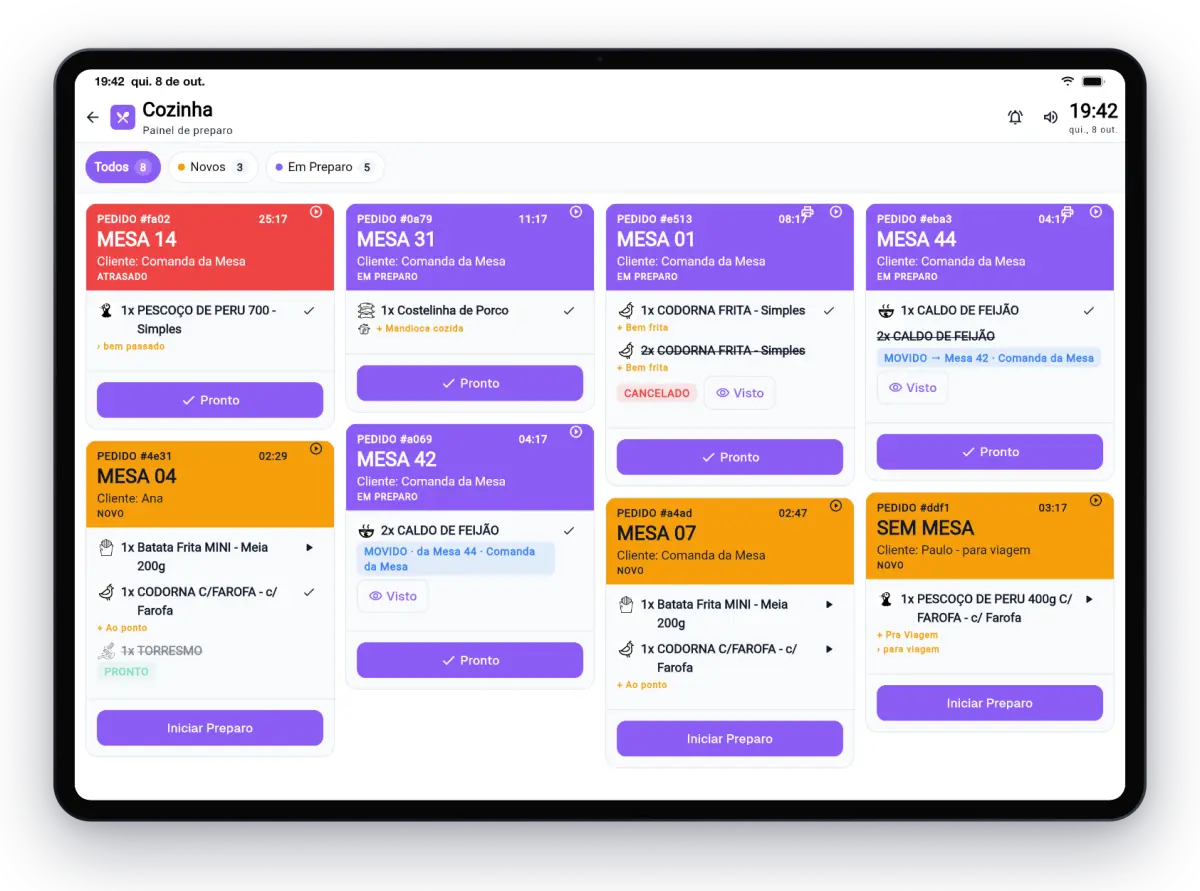Check off 2x CALDO DE FEIJÃO on MESA 42
Viewport: 1200px width, 891px height.
(x=569, y=531)
